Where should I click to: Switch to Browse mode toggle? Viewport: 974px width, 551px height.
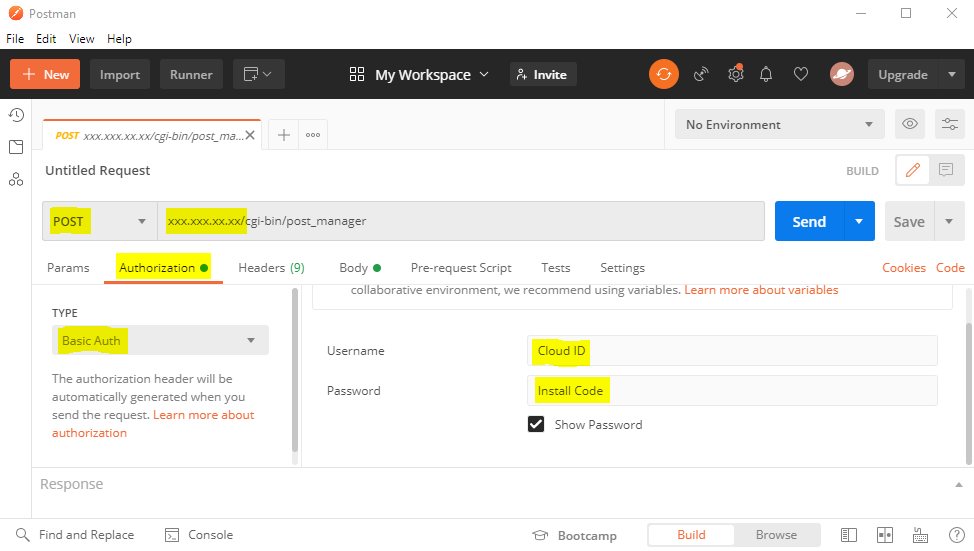776,535
